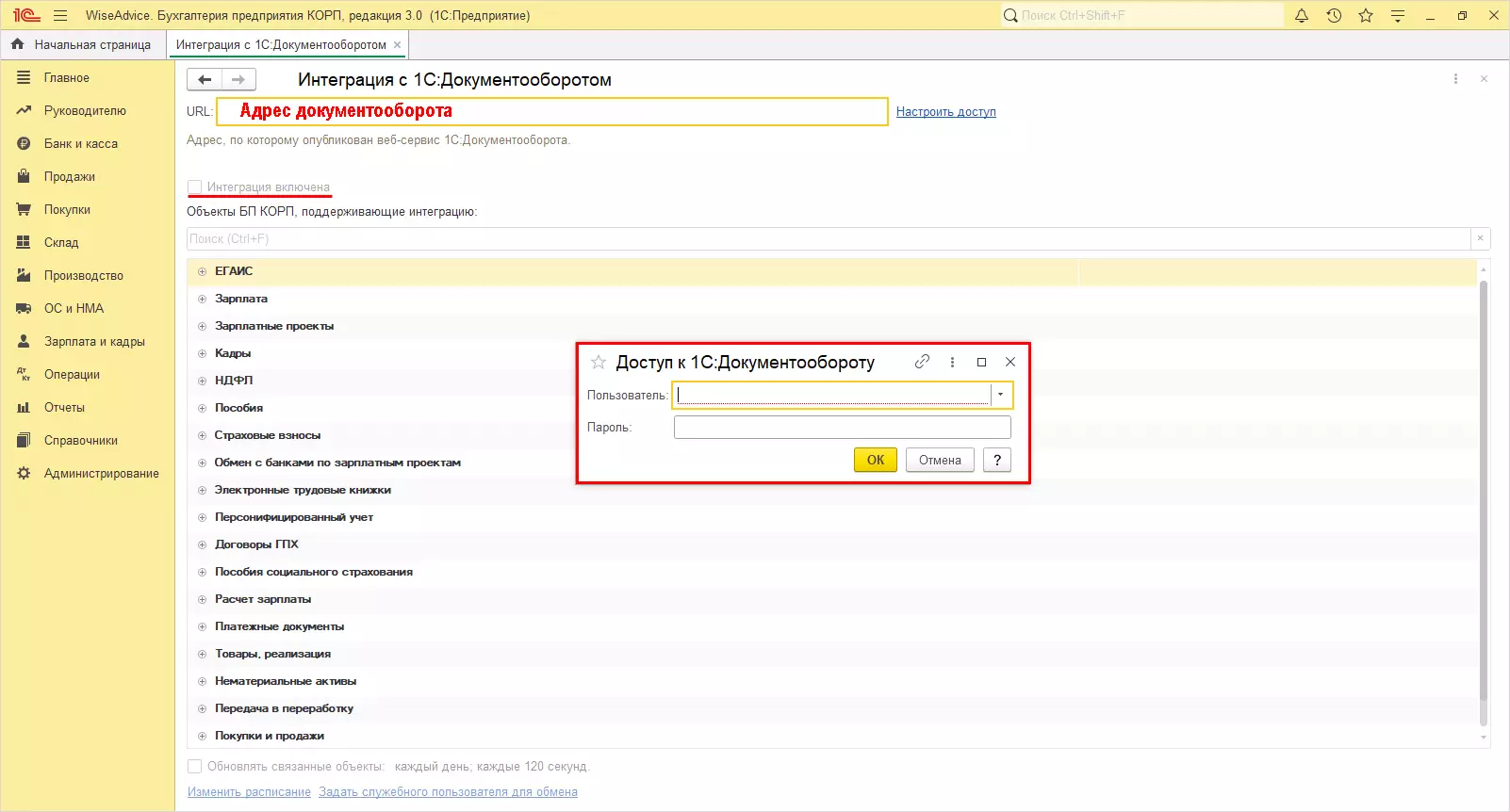Click the Операции section icon
This screenshot has width=1510, height=812.
click(24, 375)
